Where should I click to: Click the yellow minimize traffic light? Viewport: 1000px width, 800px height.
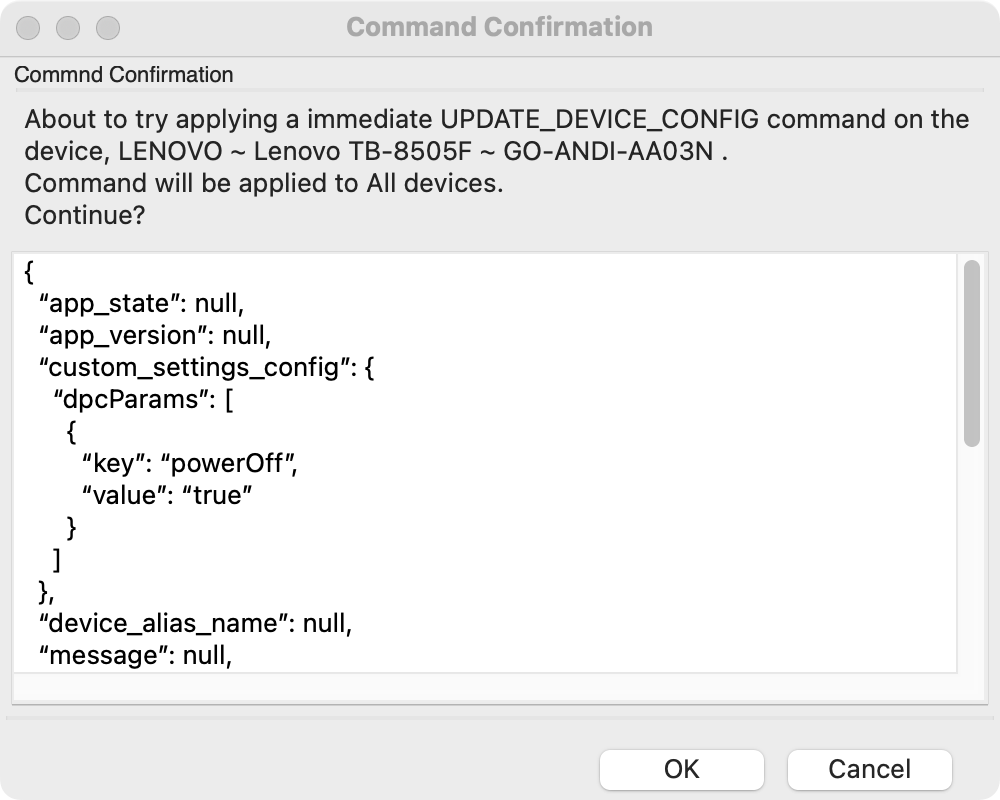66,29
